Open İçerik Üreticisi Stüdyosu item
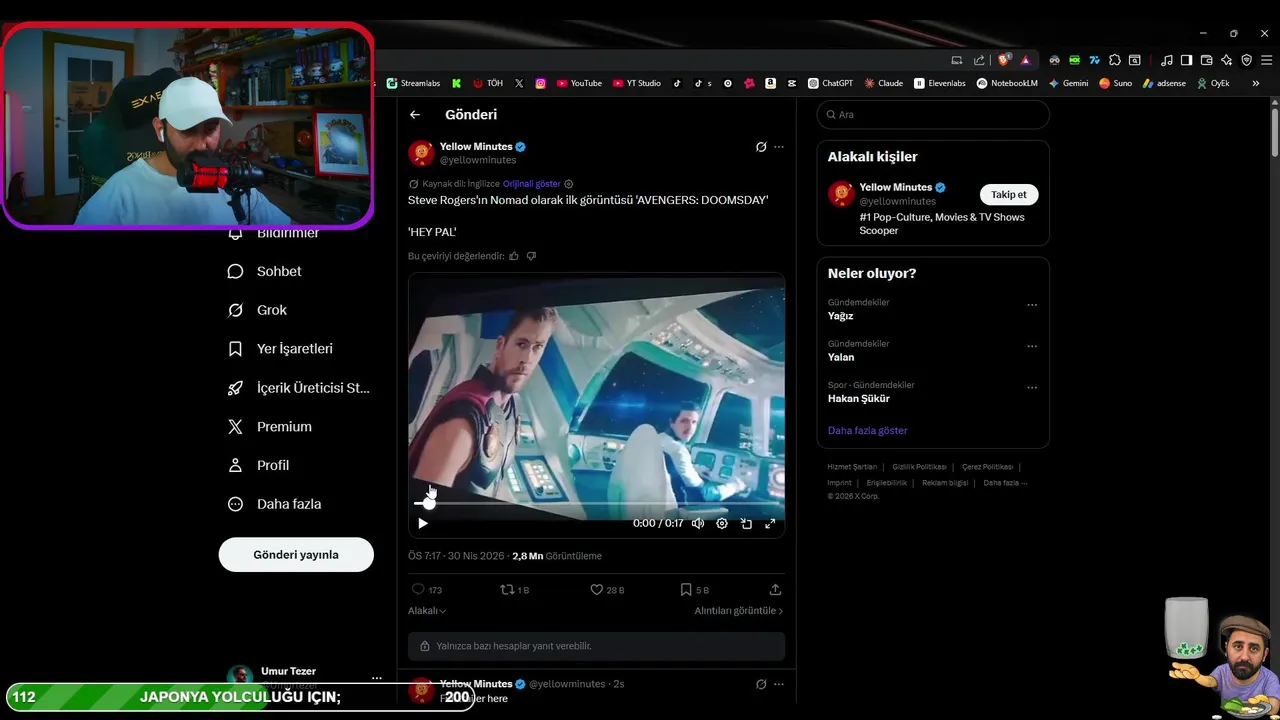Image resolution: width=1280 pixels, height=720 pixels. 299,388
